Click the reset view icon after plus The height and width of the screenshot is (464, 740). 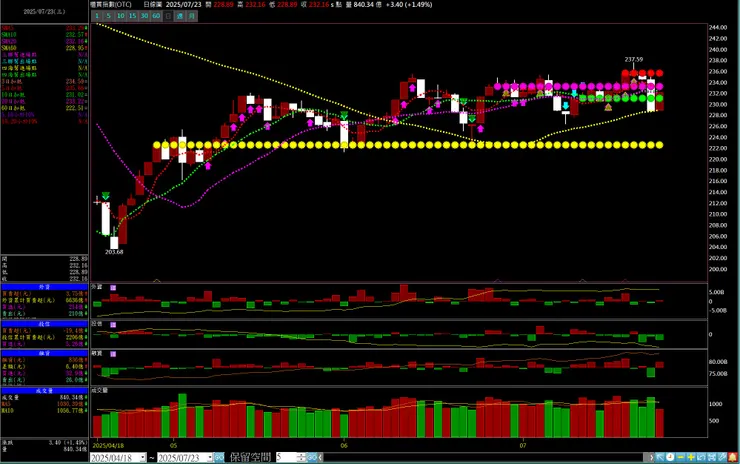coord(701,457)
